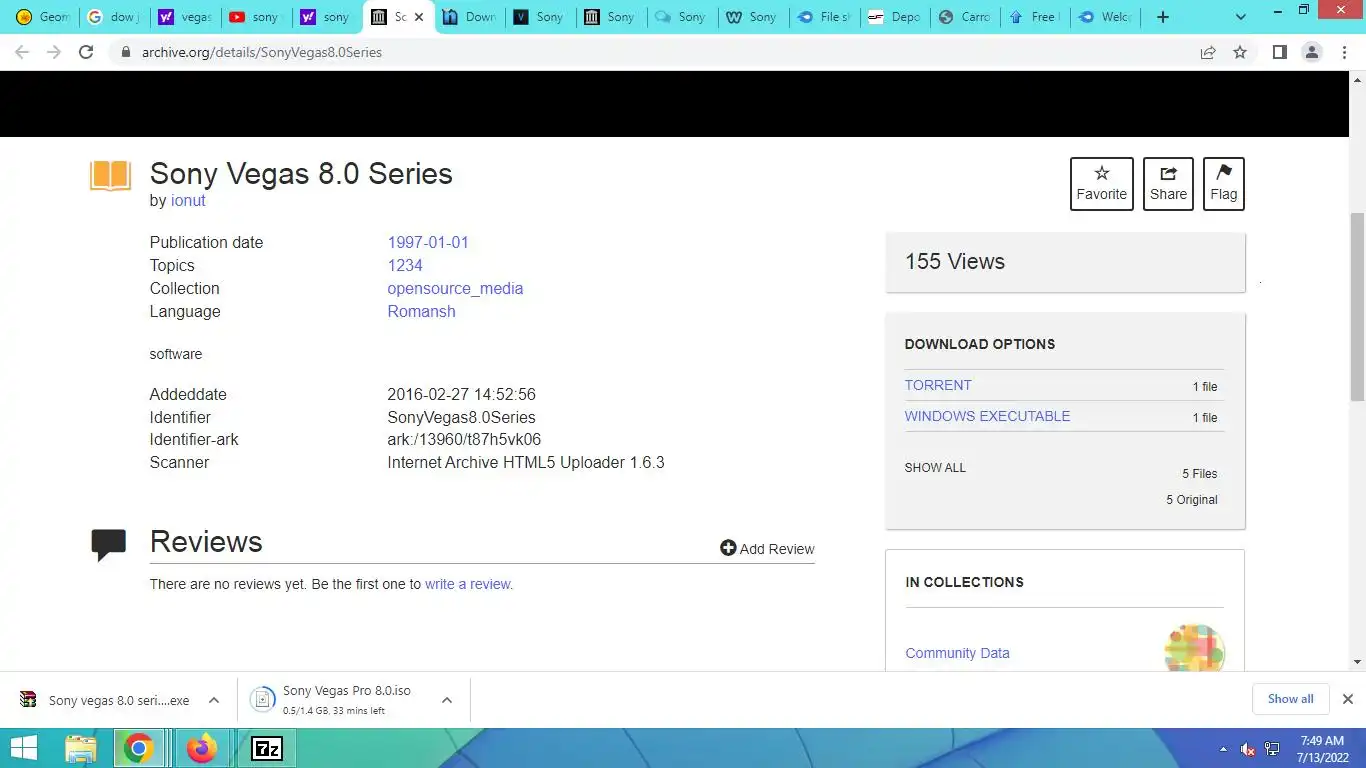Viewport: 1366px width, 768px height.
Task: Reload the archive.org page
Action: (86, 52)
